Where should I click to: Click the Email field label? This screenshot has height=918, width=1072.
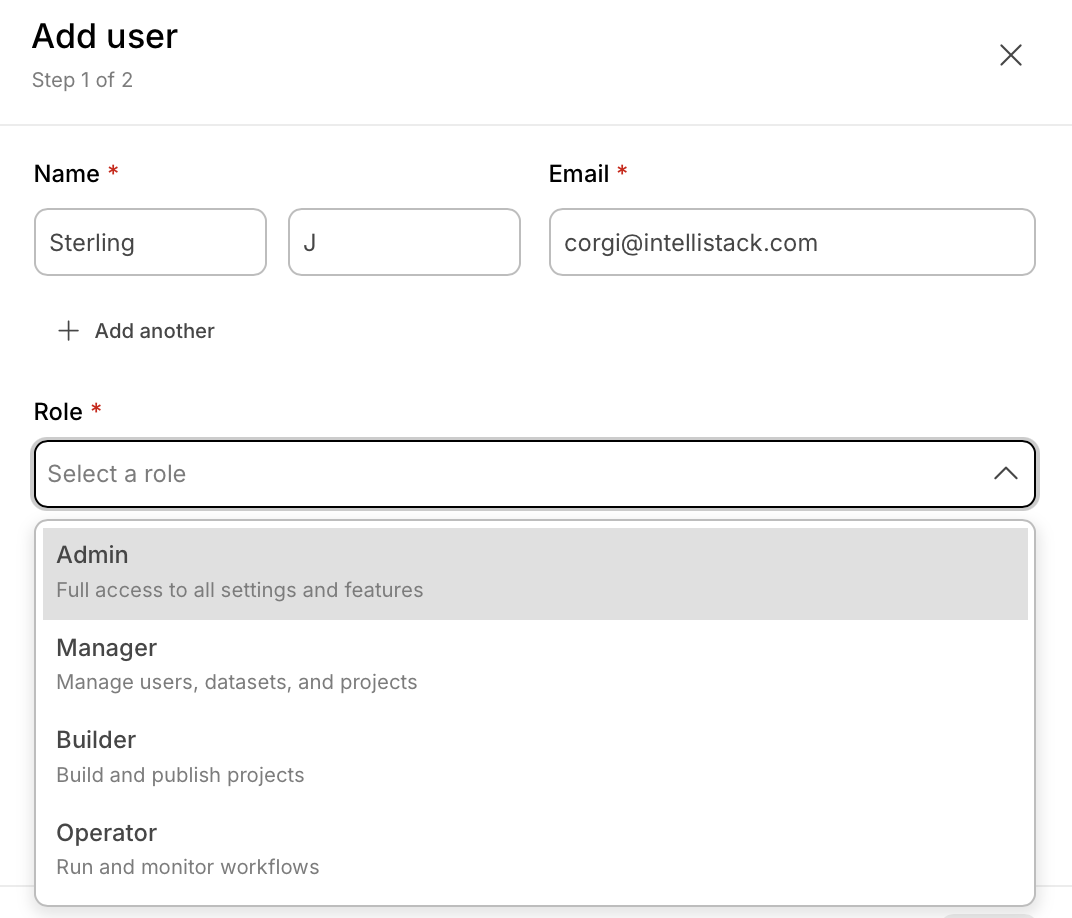tap(579, 174)
